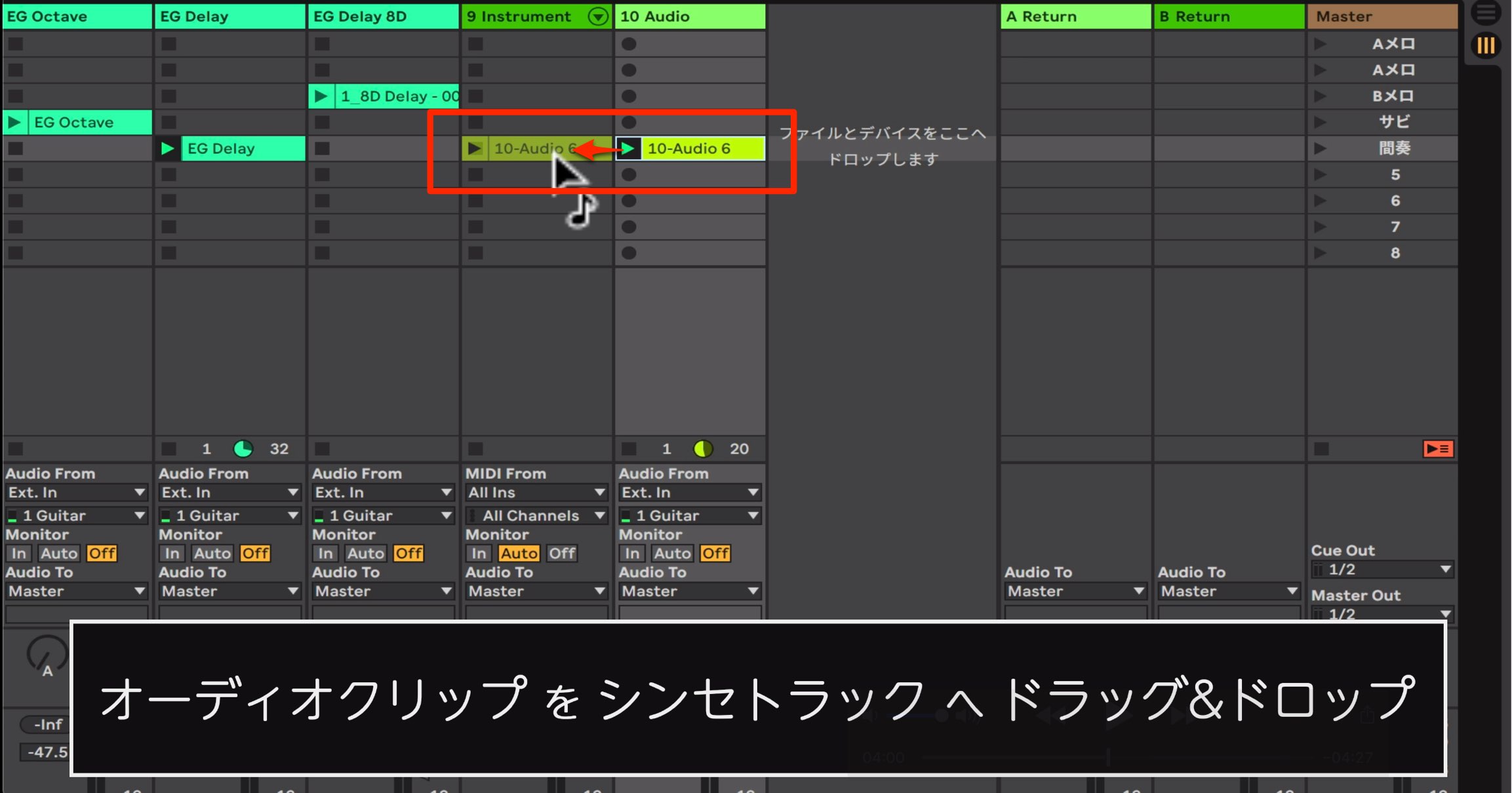Stop clips on EG Delay 8D track
1512x793 pixels.
(322, 449)
